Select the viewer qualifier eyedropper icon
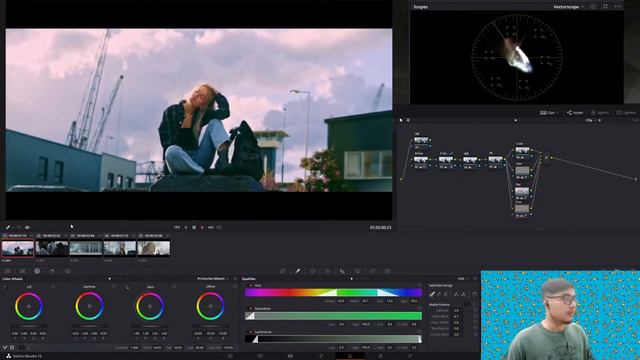 (8, 227)
